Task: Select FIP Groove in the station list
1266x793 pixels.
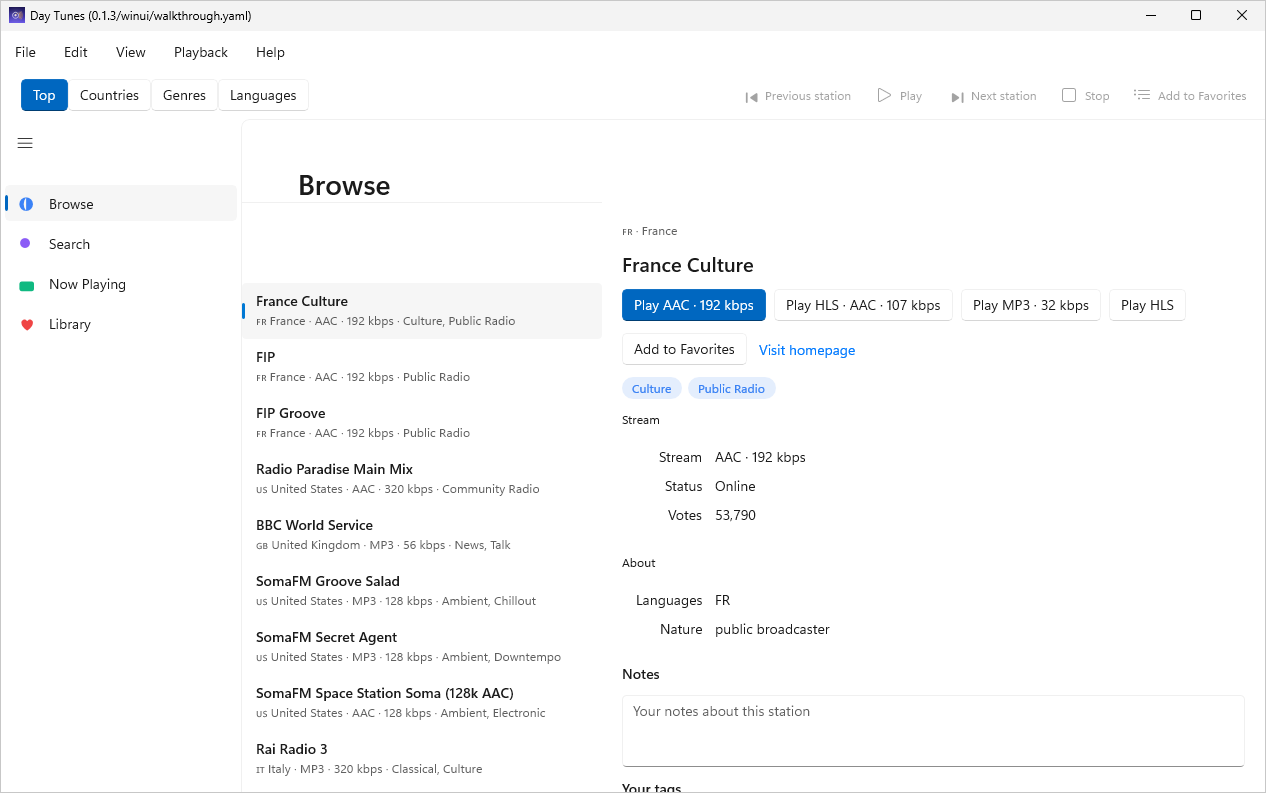Action: pyautogui.click(x=422, y=423)
